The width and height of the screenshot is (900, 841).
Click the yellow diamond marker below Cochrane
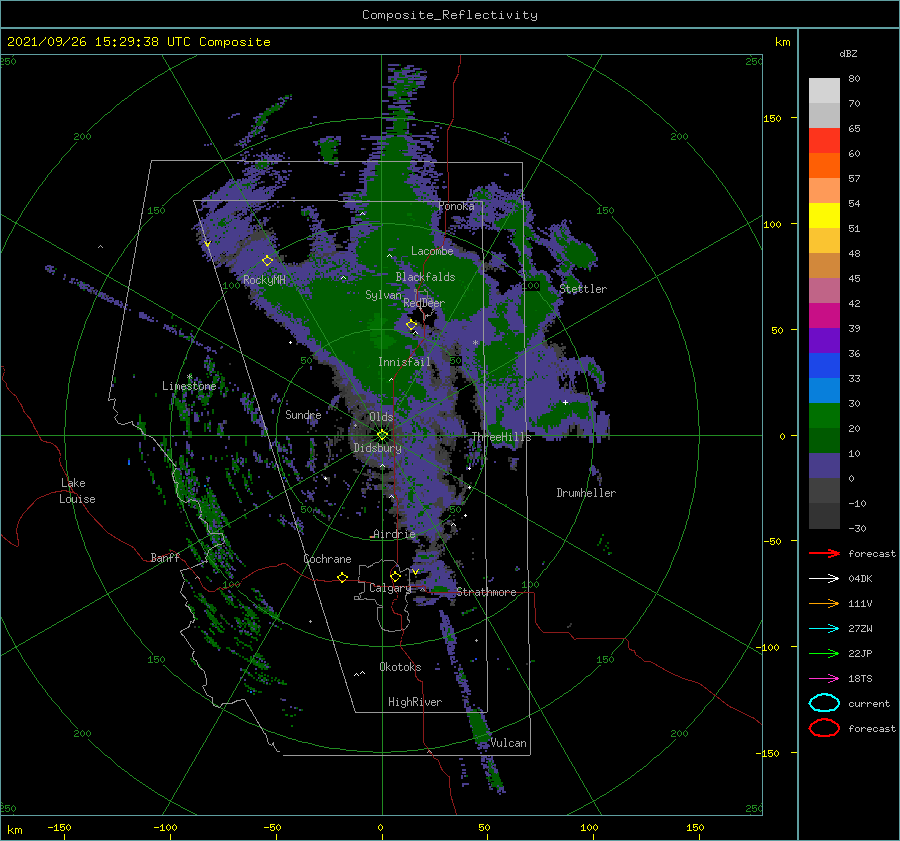point(343,577)
